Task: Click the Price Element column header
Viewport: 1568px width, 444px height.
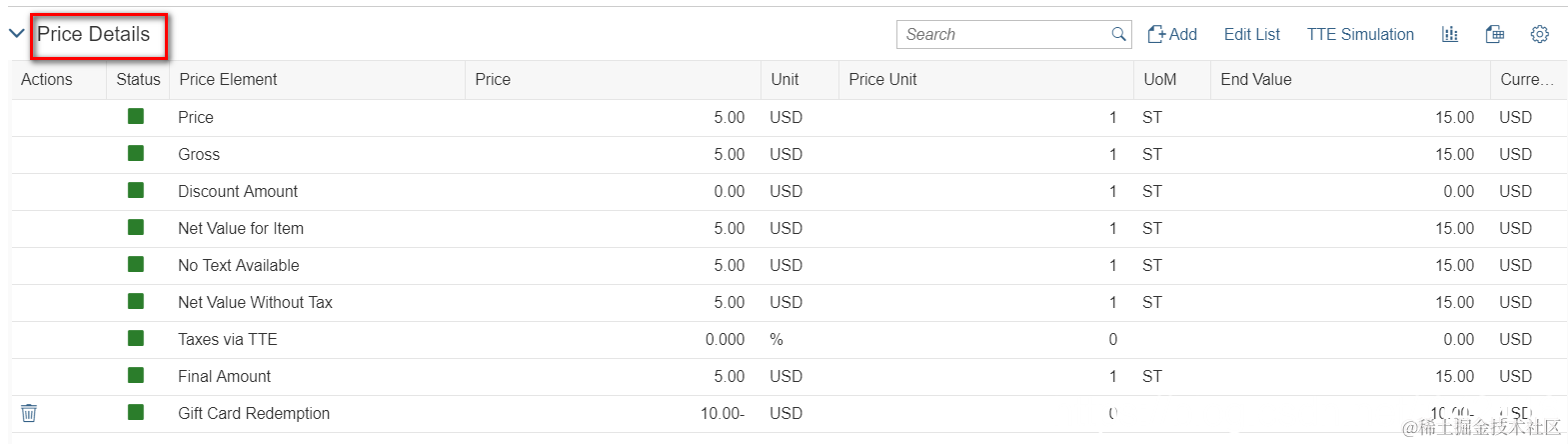Action: click(x=228, y=79)
